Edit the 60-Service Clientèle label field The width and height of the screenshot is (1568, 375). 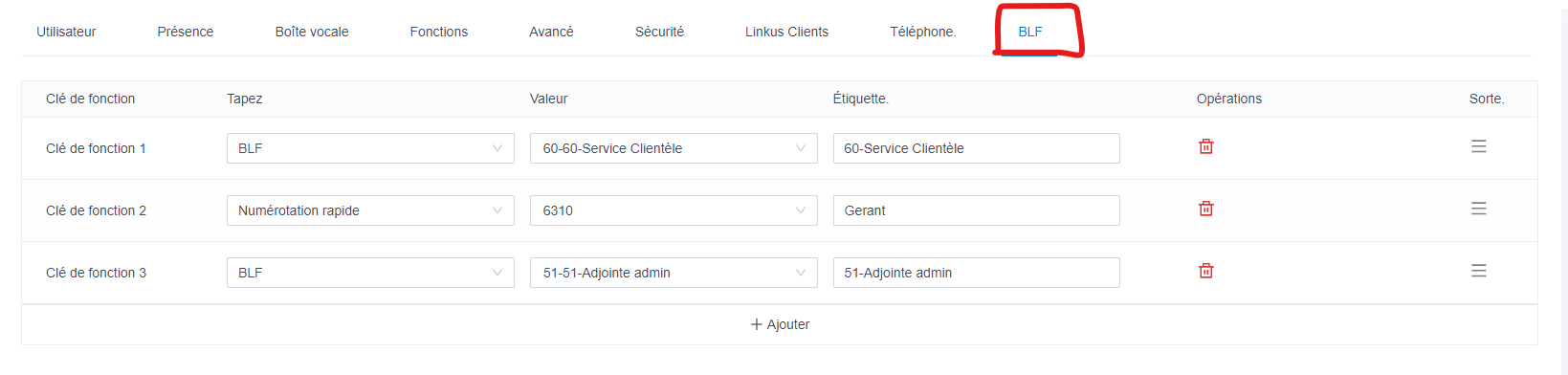tap(977, 148)
